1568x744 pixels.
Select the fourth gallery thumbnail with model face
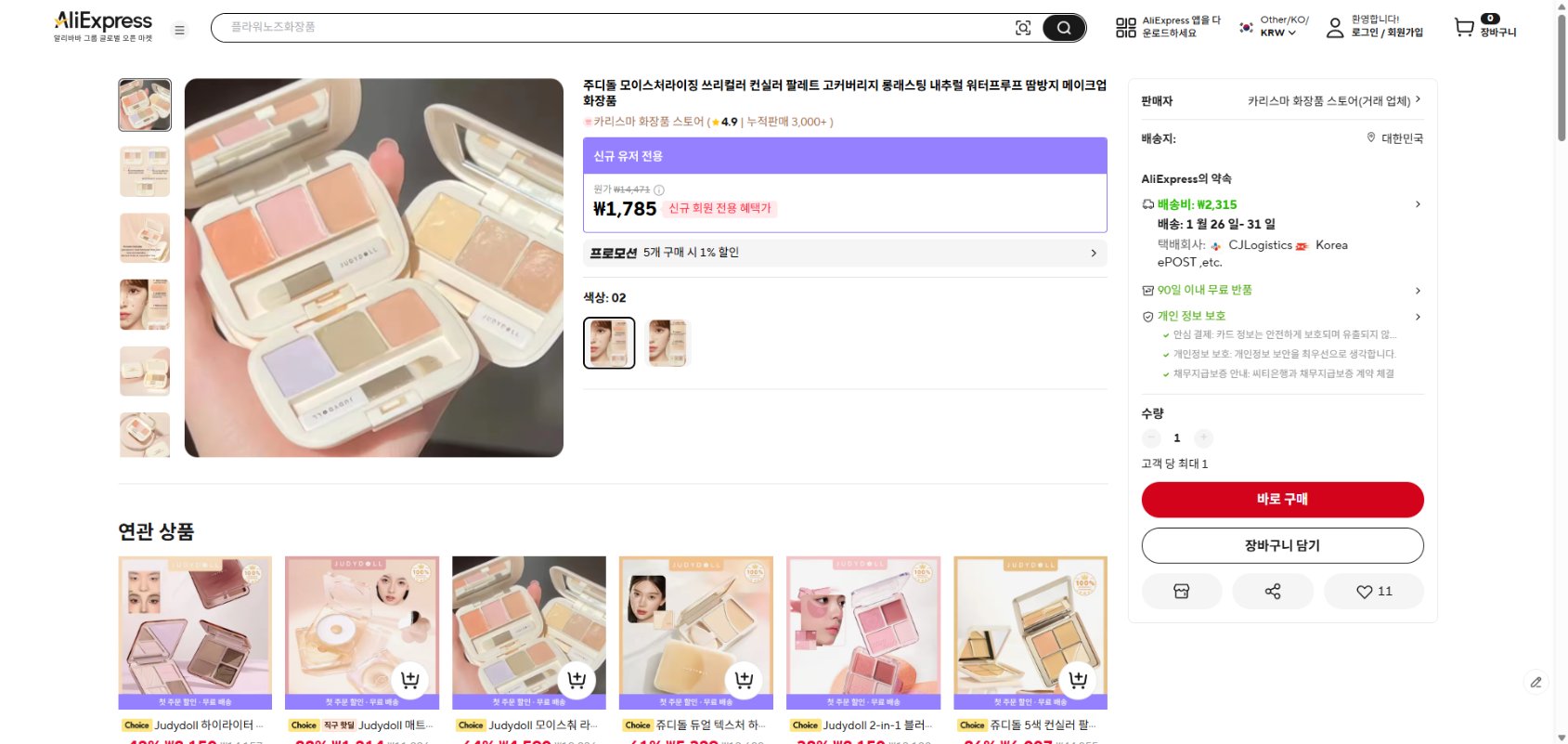pos(145,305)
